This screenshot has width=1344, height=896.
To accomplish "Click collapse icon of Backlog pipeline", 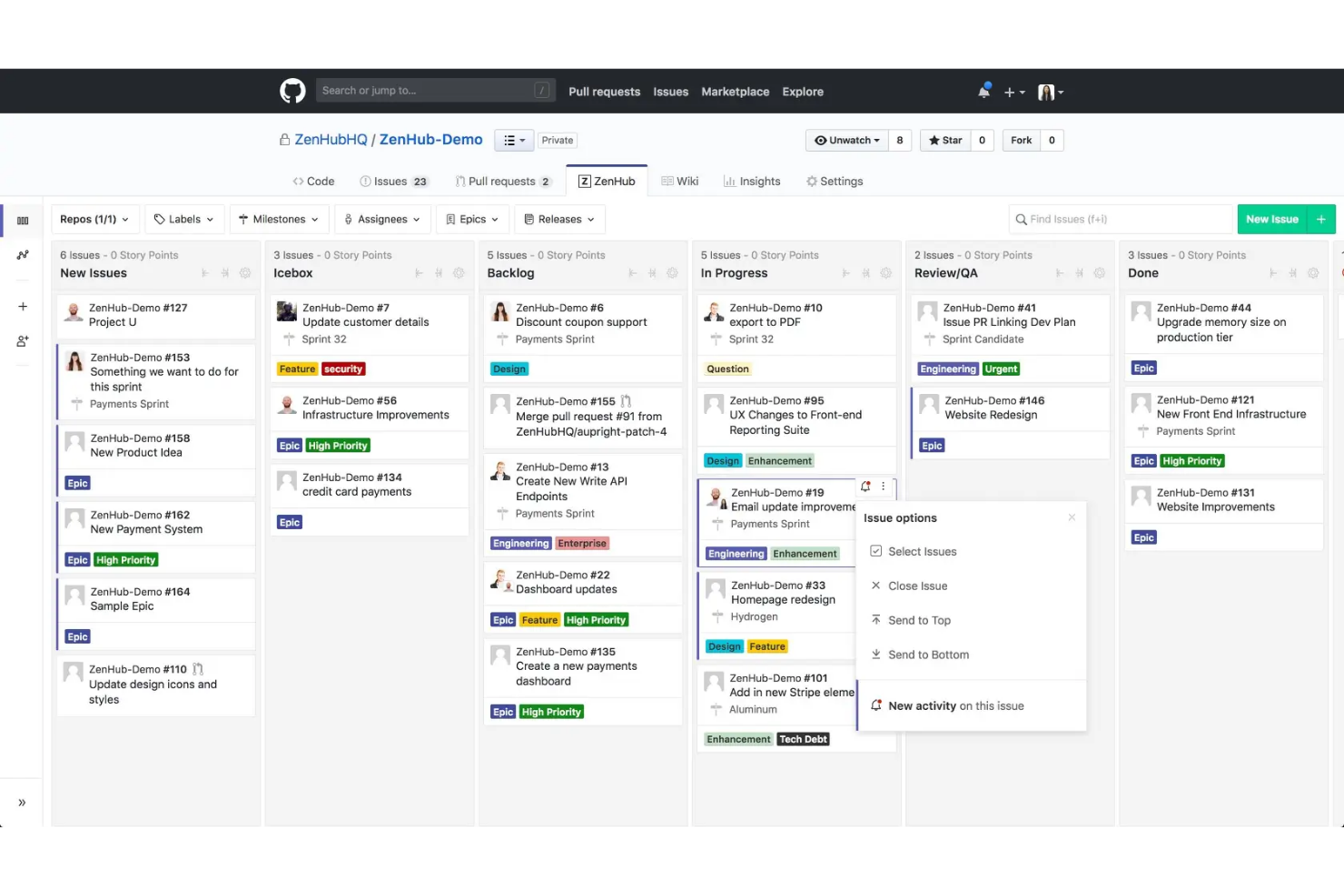I will click(x=652, y=273).
